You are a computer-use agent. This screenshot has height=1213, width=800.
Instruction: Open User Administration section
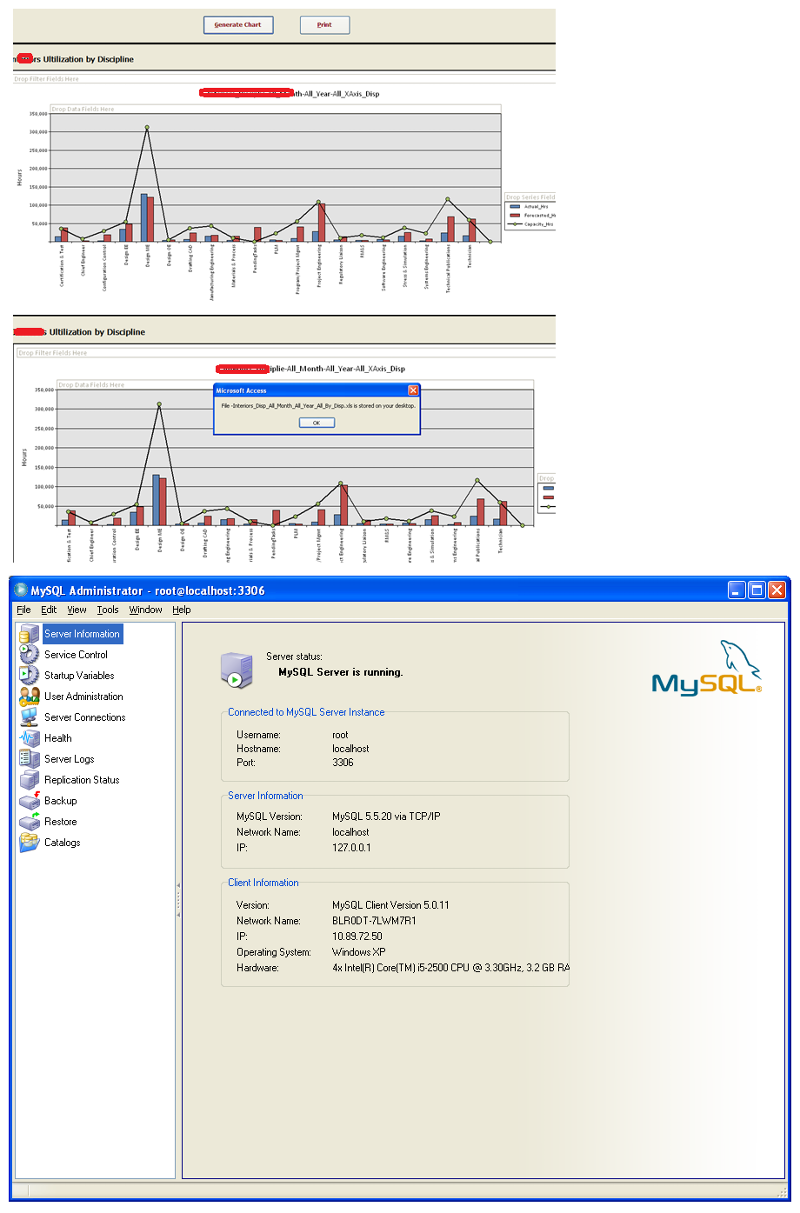[x=83, y=697]
